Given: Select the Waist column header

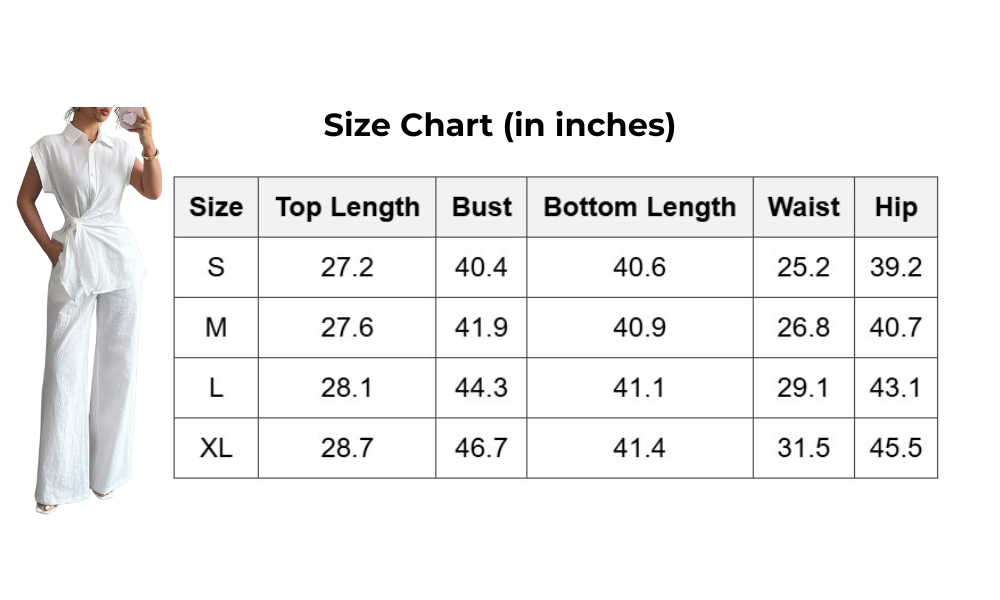Looking at the screenshot, I should tap(803, 207).
